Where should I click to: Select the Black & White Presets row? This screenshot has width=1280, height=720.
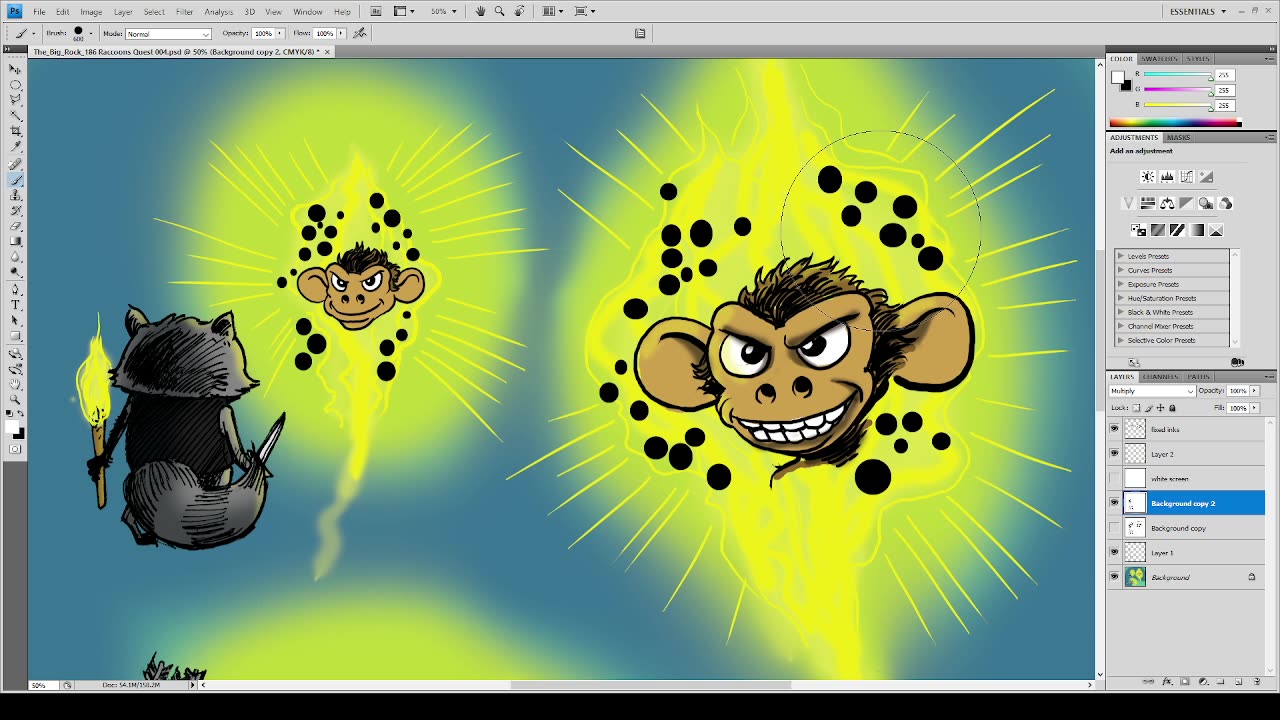tap(1172, 312)
